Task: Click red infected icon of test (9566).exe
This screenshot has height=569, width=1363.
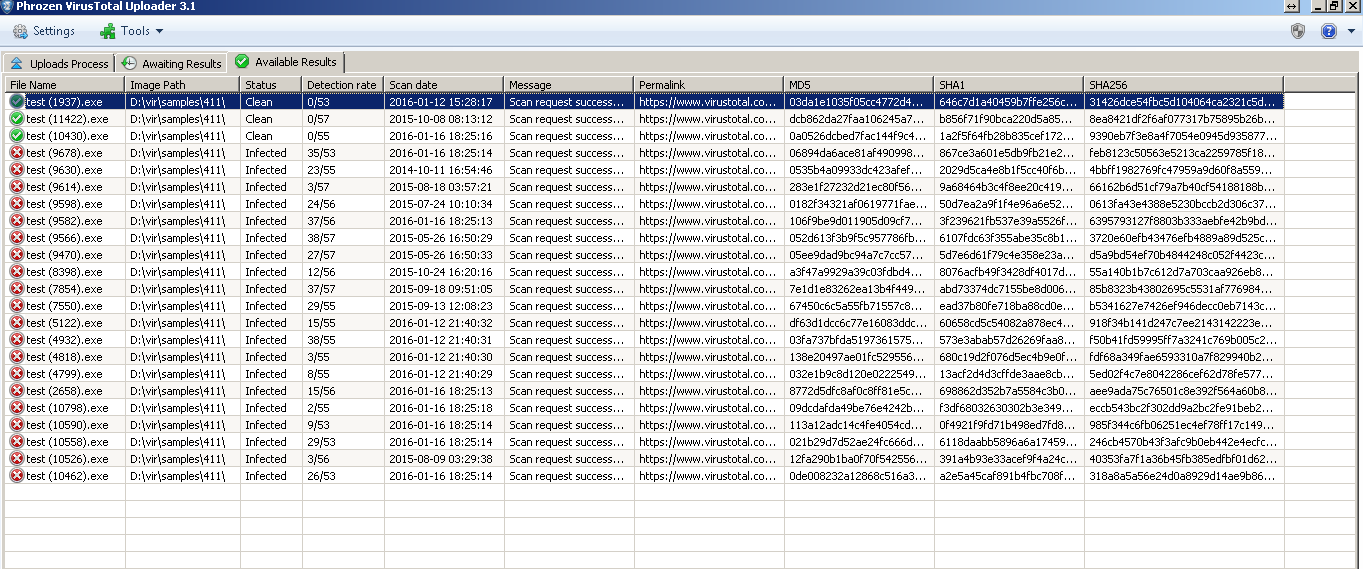Action: [x=16, y=238]
